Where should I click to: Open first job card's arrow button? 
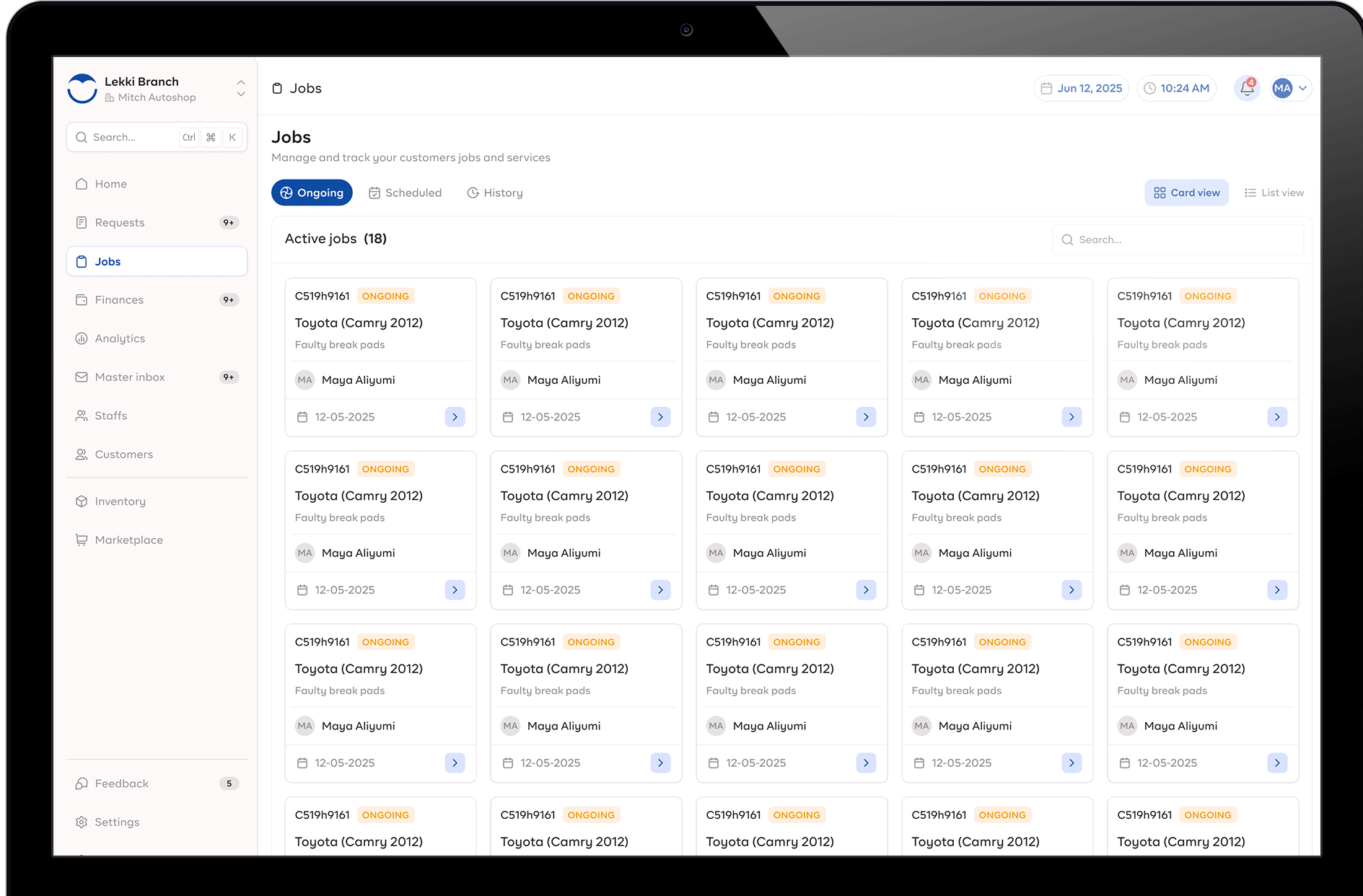[x=455, y=417]
